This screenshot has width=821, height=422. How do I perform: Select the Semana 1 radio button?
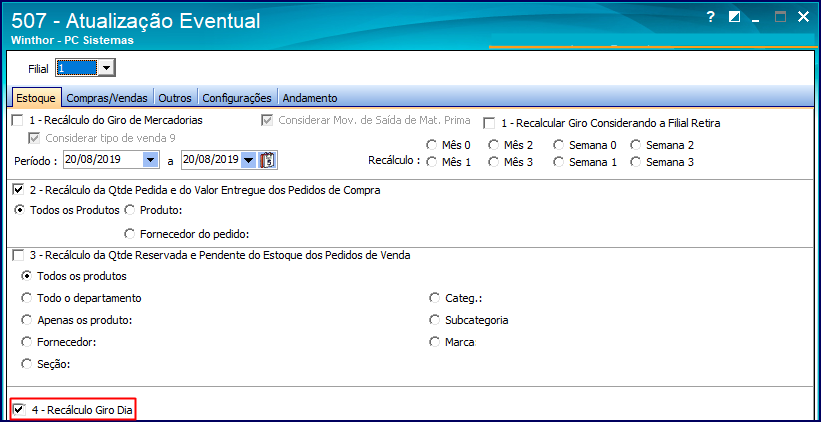click(559, 162)
